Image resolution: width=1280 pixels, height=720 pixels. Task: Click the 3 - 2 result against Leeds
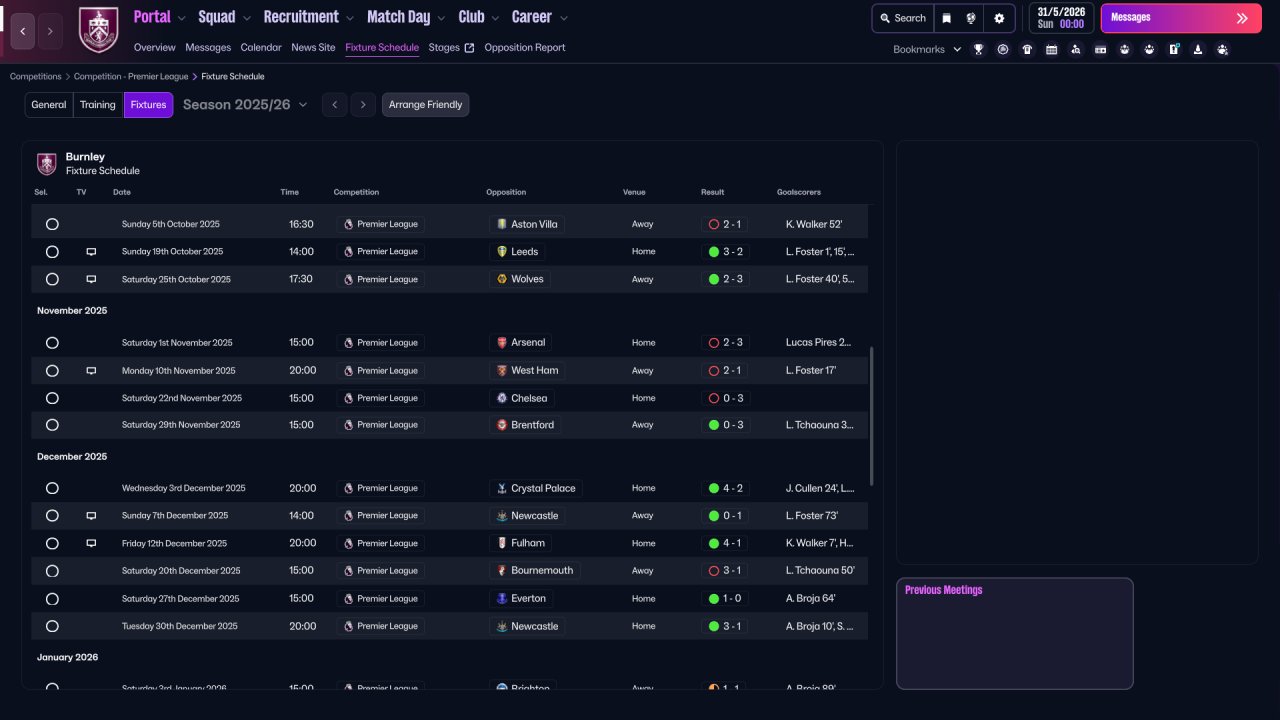pyautogui.click(x=727, y=252)
